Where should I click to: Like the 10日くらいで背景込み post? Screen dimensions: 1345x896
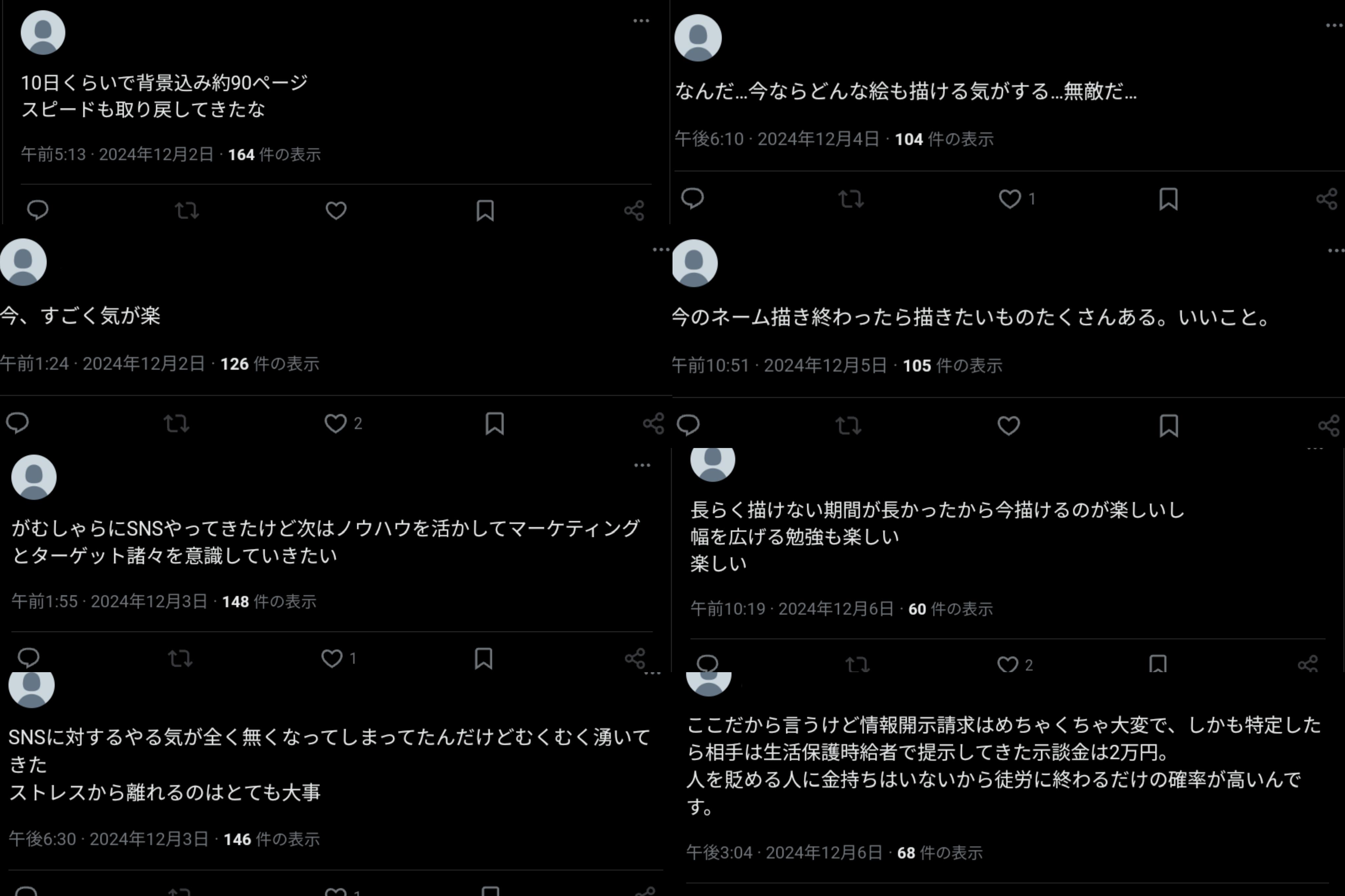336,210
